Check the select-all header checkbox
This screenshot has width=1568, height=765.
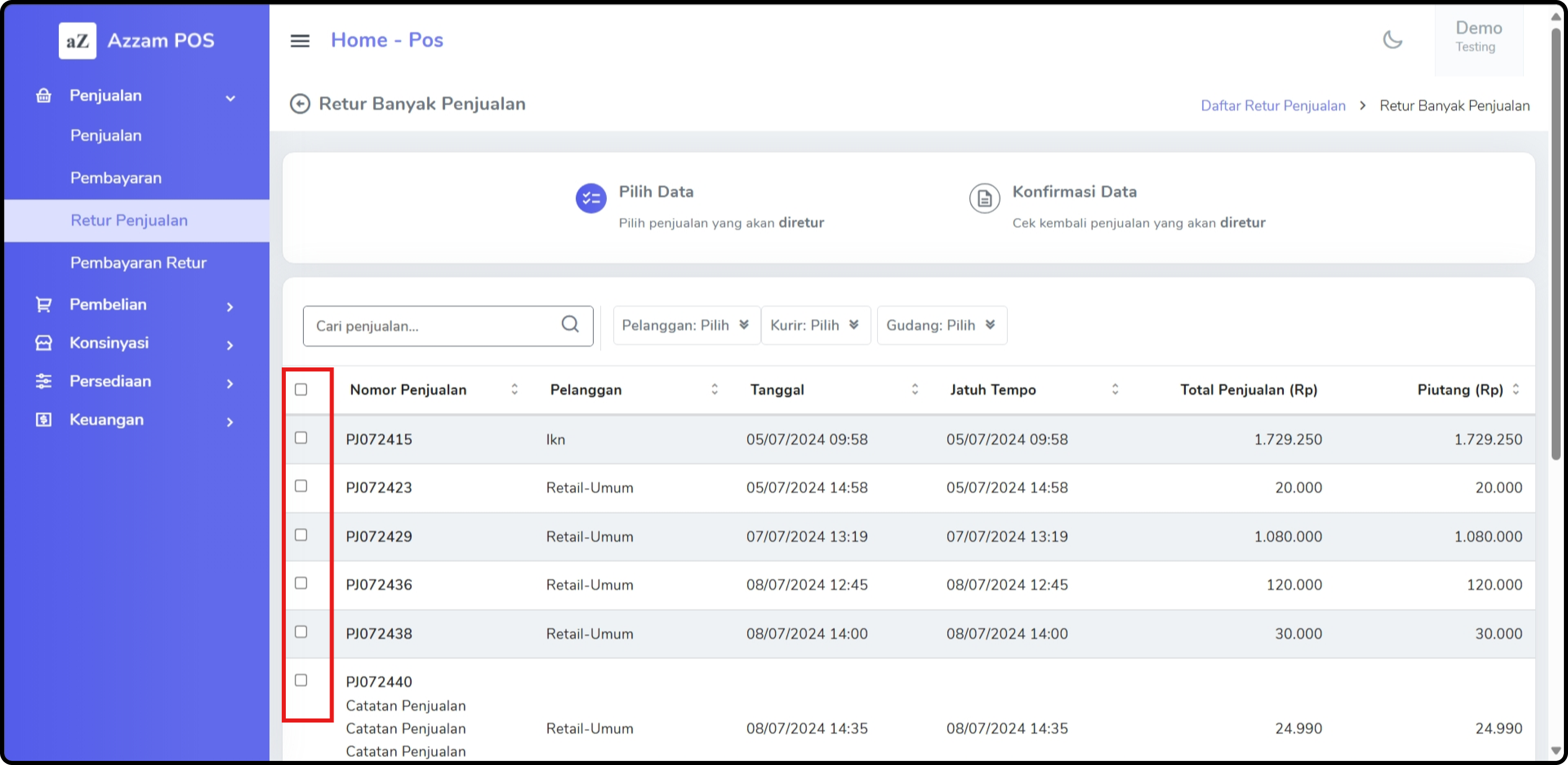click(x=301, y=389)
